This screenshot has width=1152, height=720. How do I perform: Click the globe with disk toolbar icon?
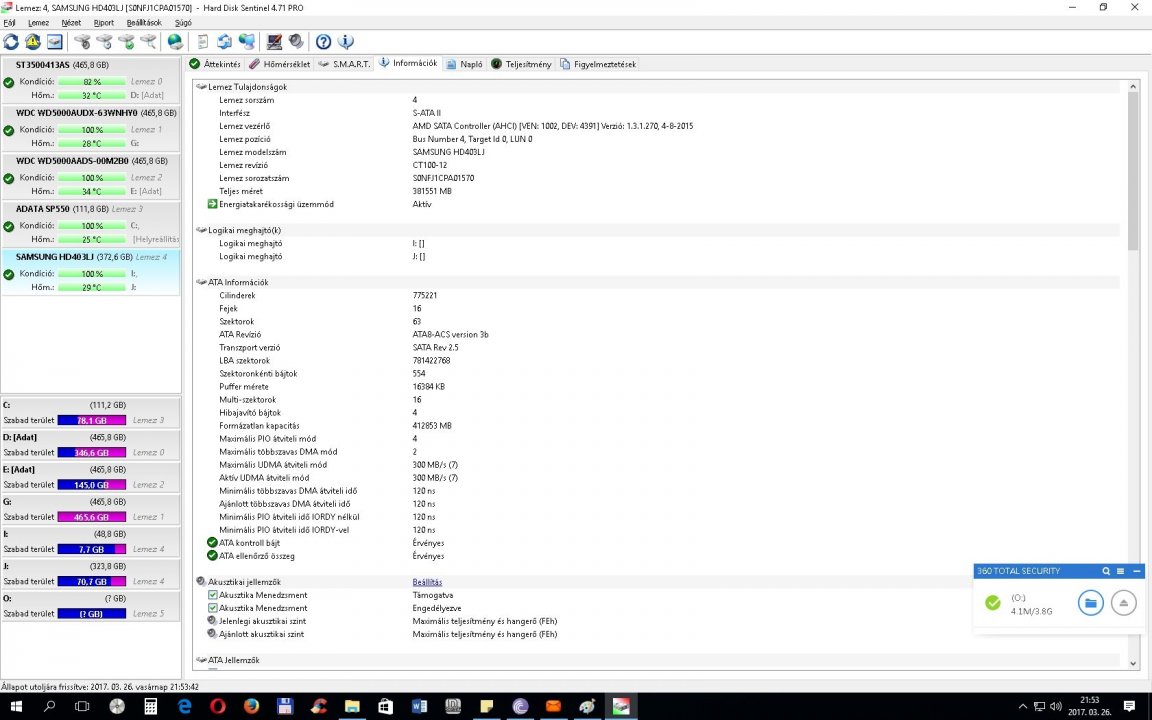[175, 42]
